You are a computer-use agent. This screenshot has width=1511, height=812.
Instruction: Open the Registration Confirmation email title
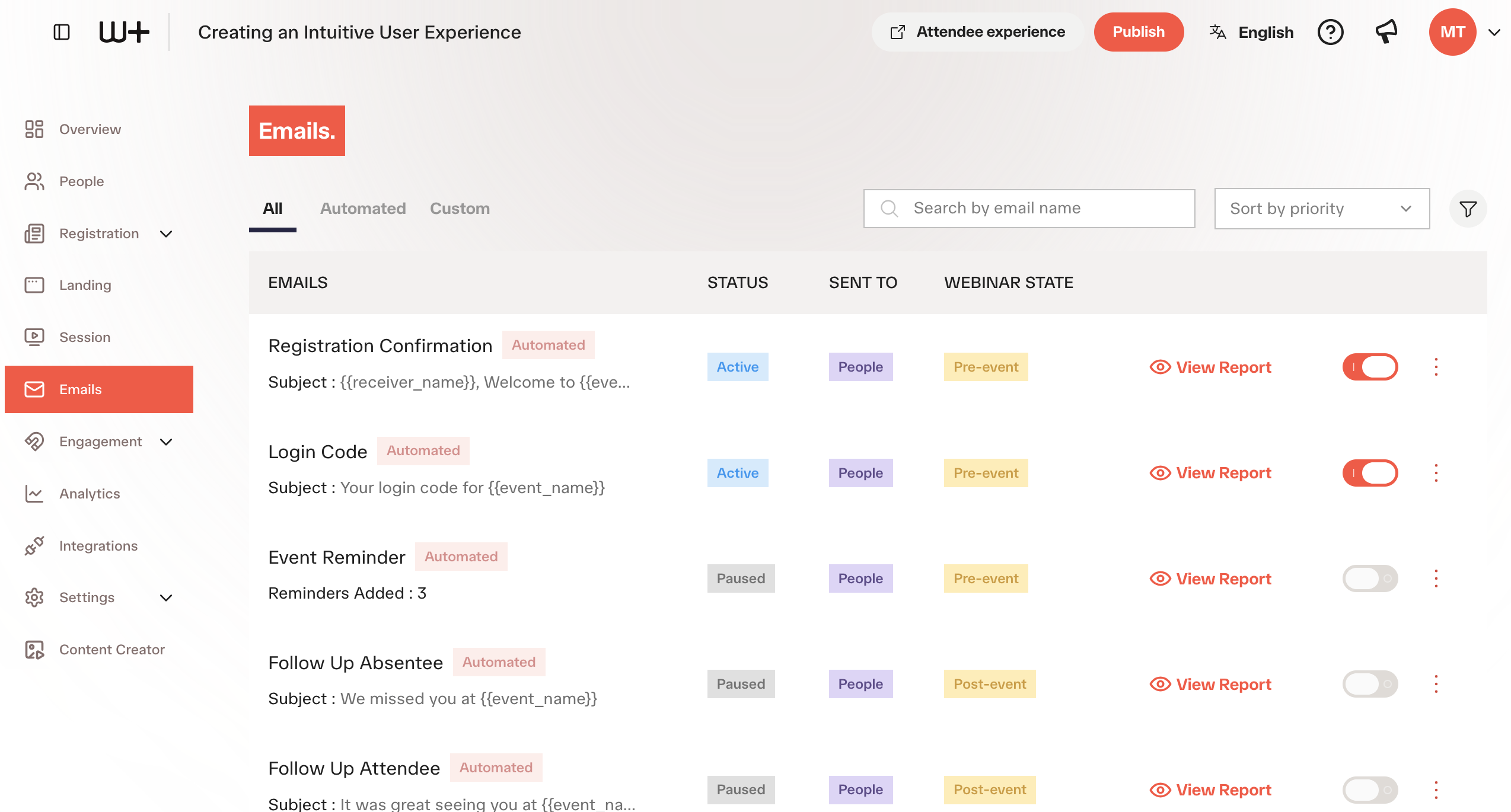click(x=380, y=346)
